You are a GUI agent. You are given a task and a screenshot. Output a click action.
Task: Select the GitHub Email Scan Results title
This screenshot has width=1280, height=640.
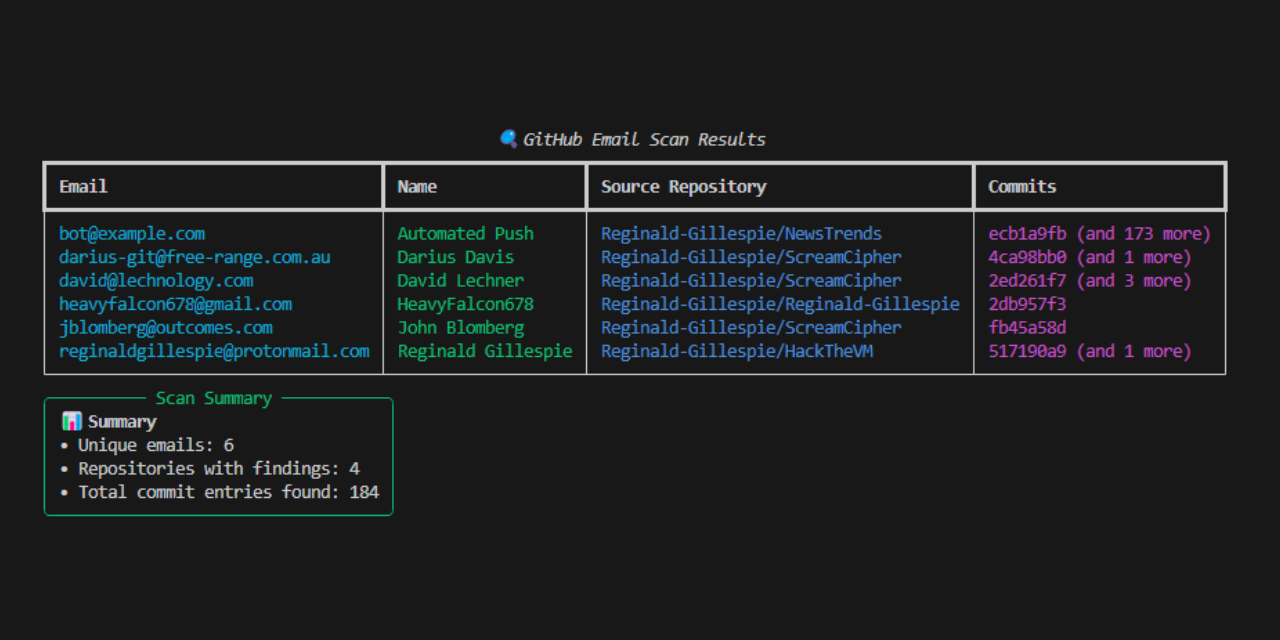click(644, 139)
